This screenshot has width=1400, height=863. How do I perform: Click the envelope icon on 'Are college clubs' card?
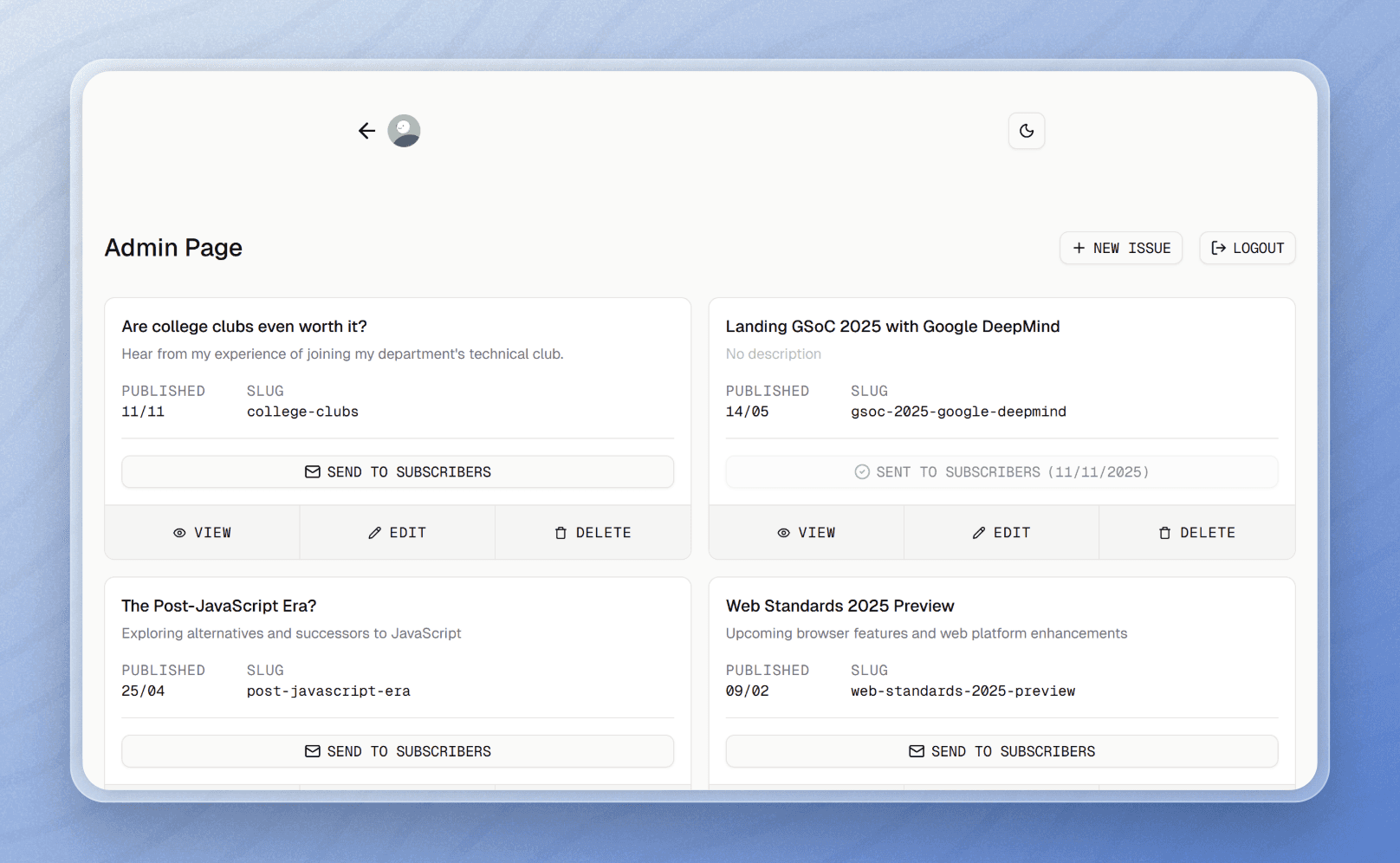(x=313, y=471)
